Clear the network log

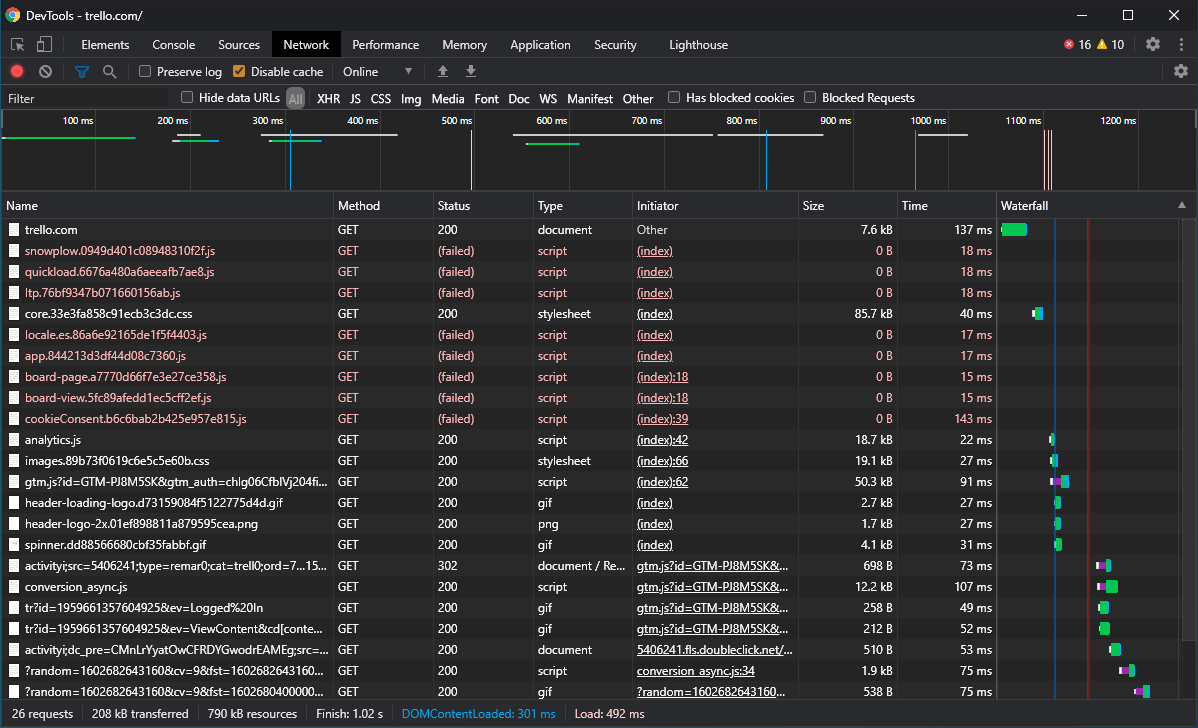tap(46, 71)
